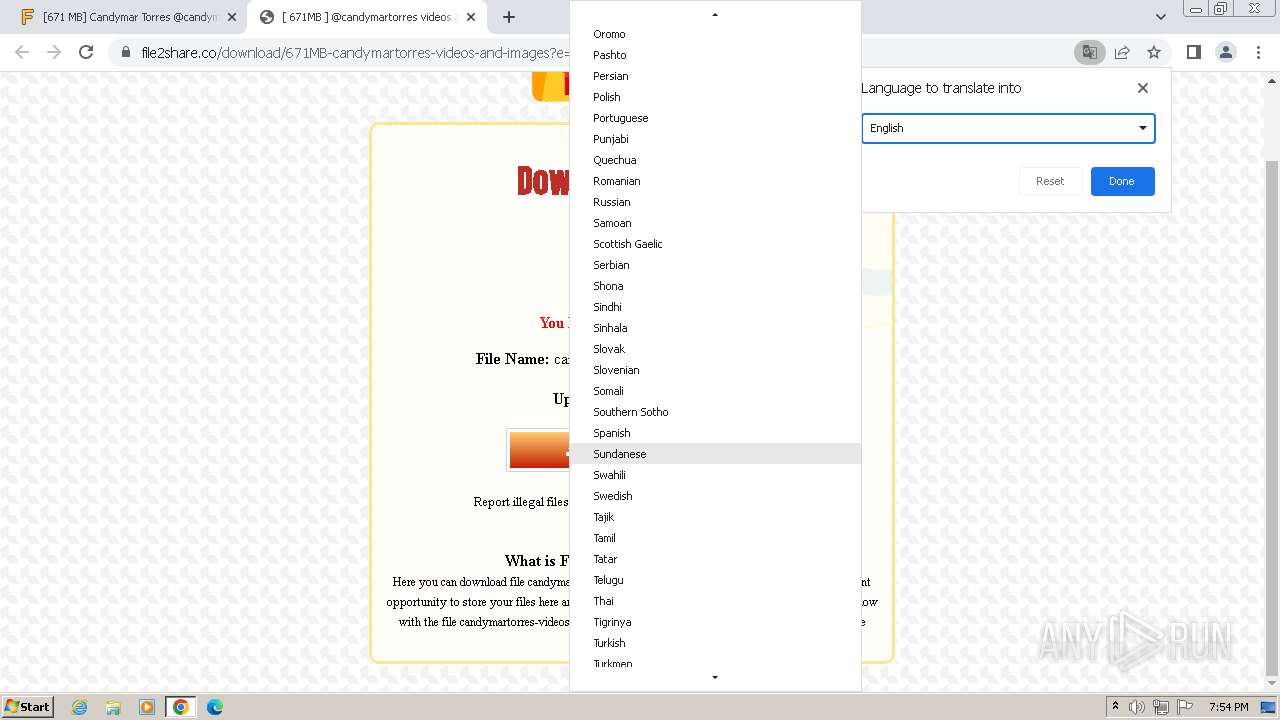
Task: Launch Internet Explorer from taskbar
Action: point(80,707)
